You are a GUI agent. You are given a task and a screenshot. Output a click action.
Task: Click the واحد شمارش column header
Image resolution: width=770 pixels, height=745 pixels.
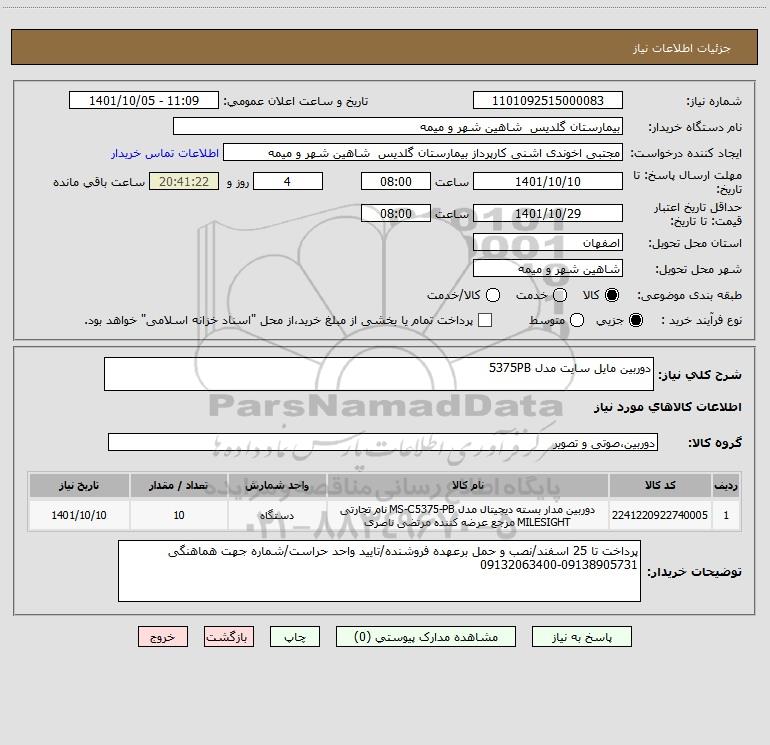point(277,485)
